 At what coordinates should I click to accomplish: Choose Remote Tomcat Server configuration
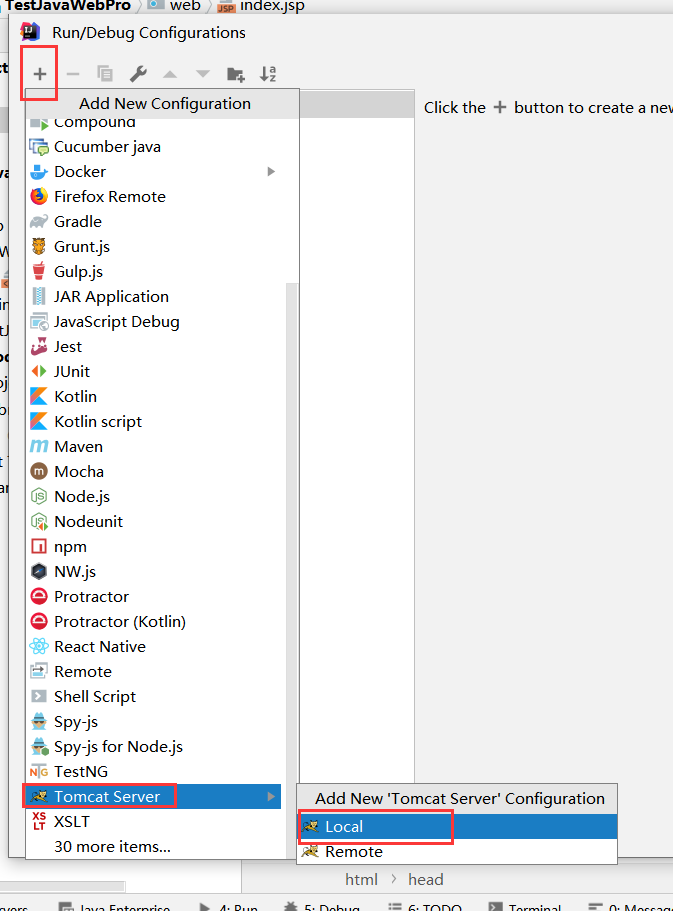coord(457,852)
